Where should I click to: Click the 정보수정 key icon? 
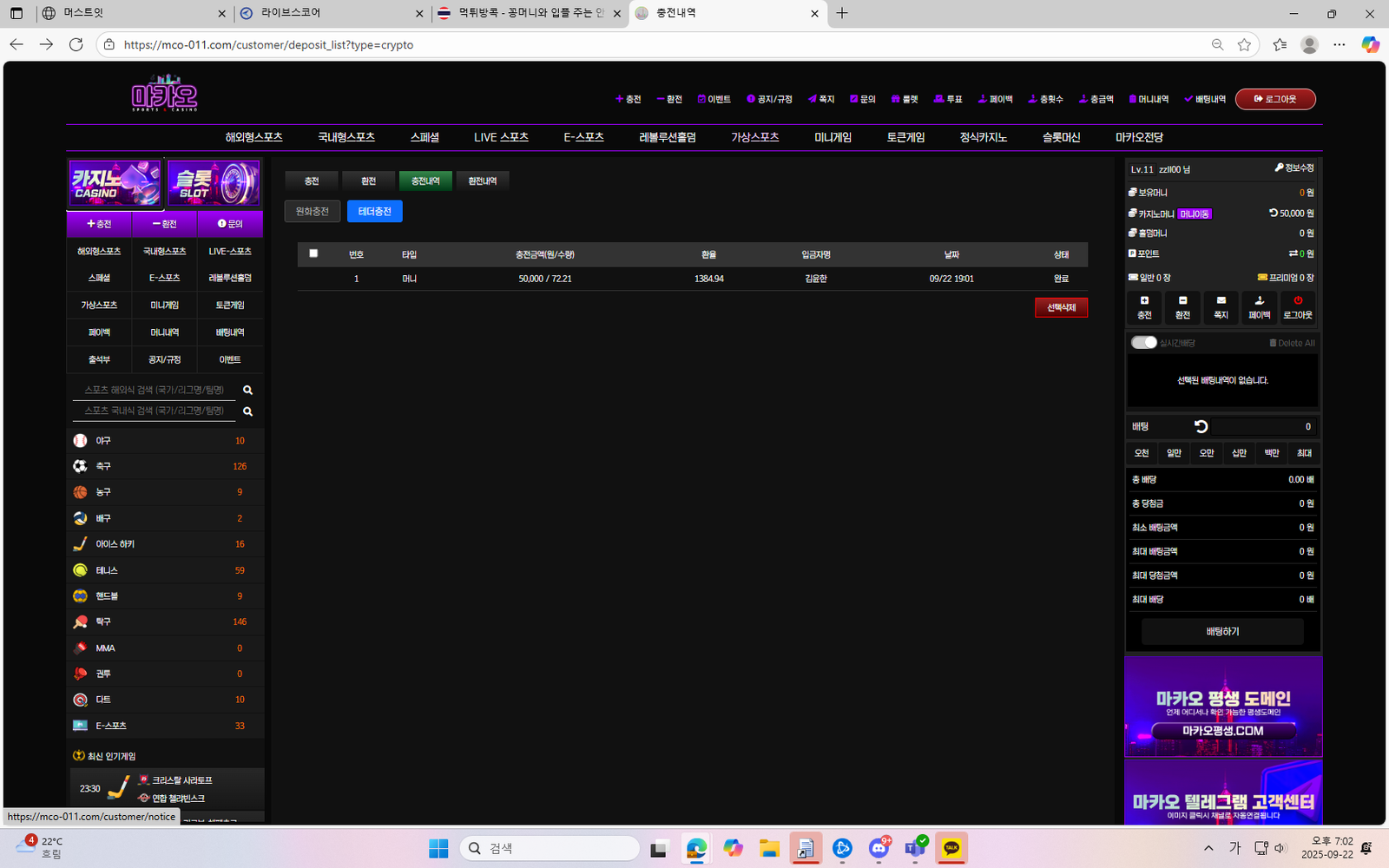point(1279,168)
